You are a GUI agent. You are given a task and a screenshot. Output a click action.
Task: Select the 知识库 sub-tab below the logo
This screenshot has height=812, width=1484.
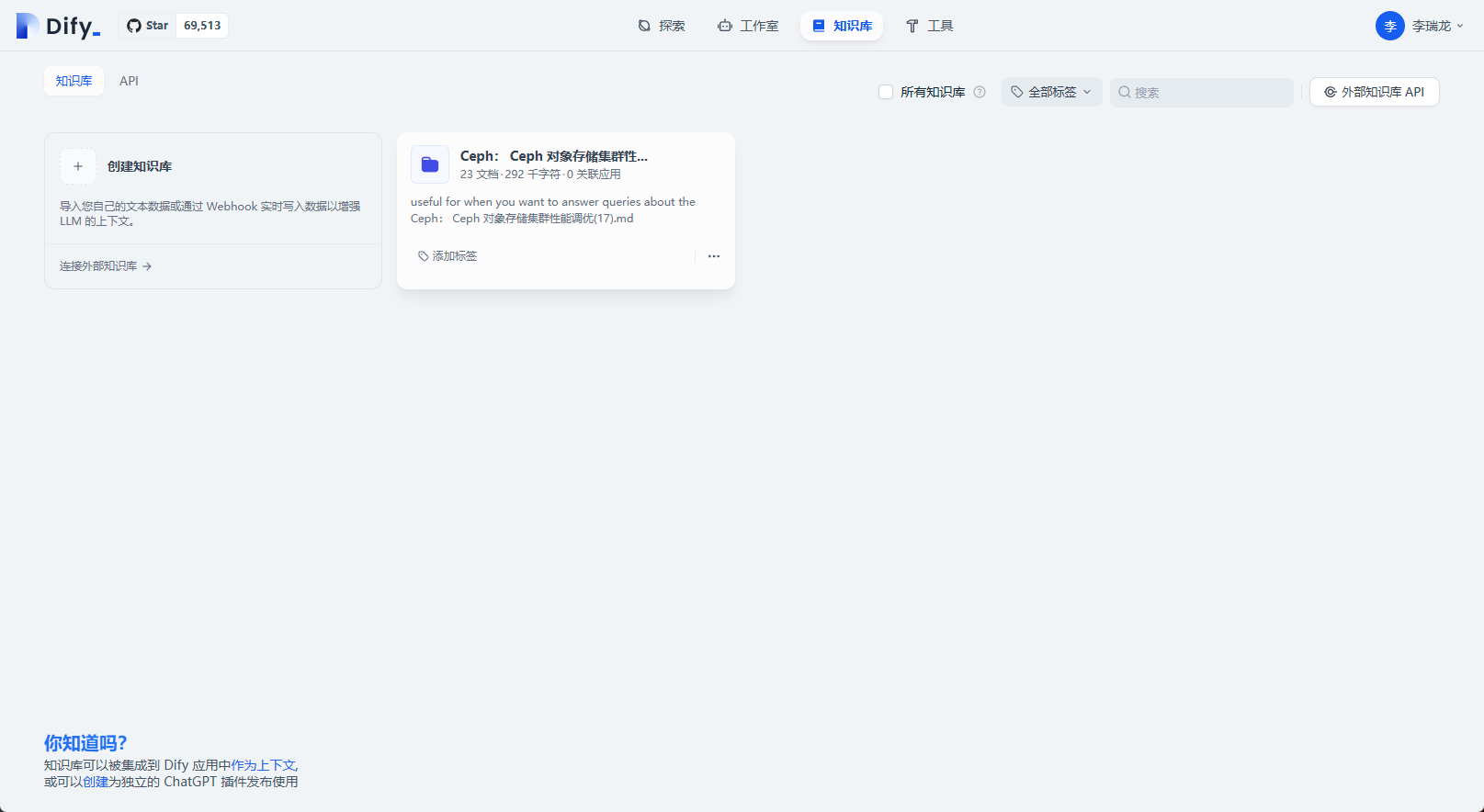point(74,81)
